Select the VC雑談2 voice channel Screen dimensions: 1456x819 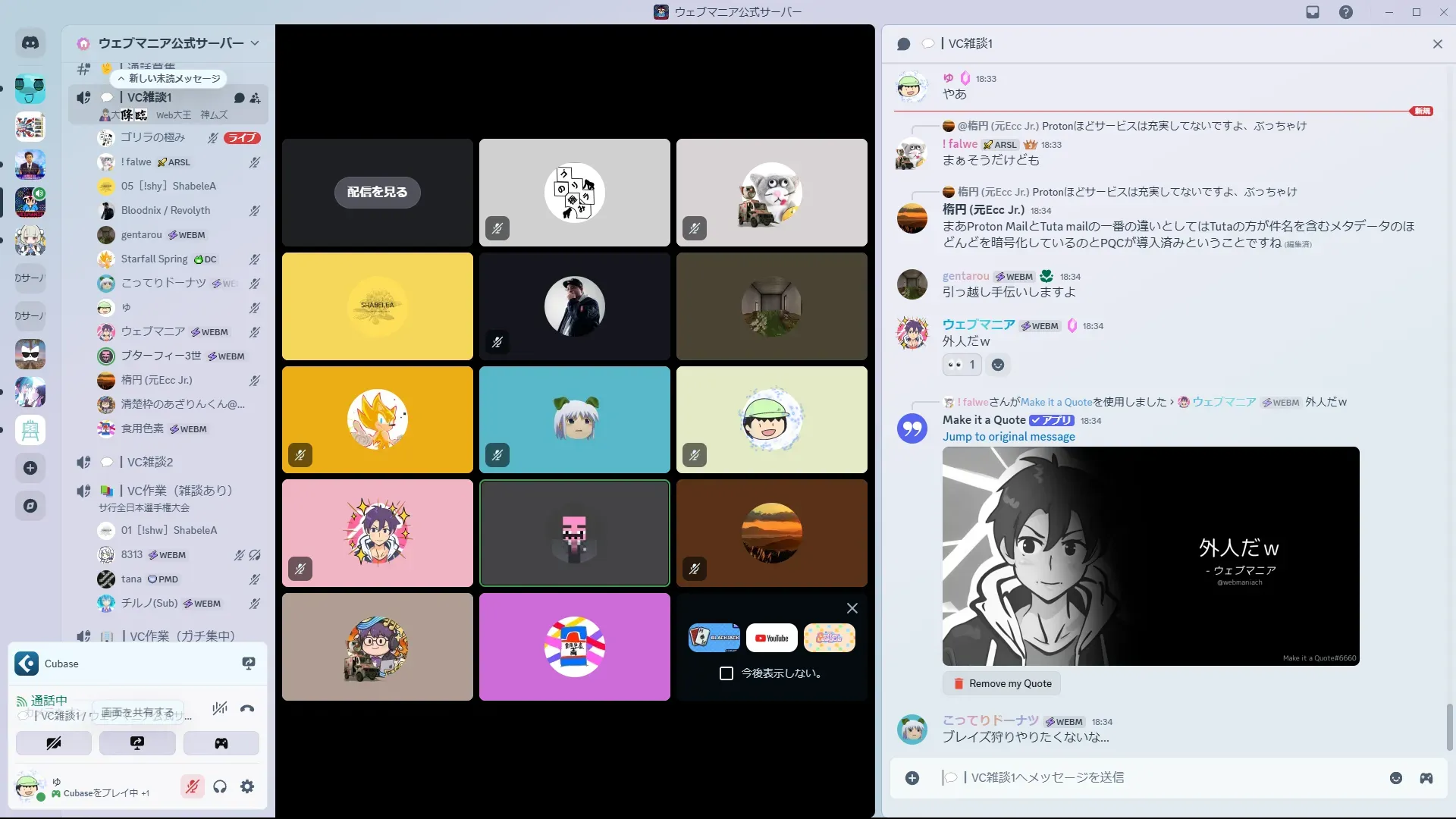click(149, 462)
